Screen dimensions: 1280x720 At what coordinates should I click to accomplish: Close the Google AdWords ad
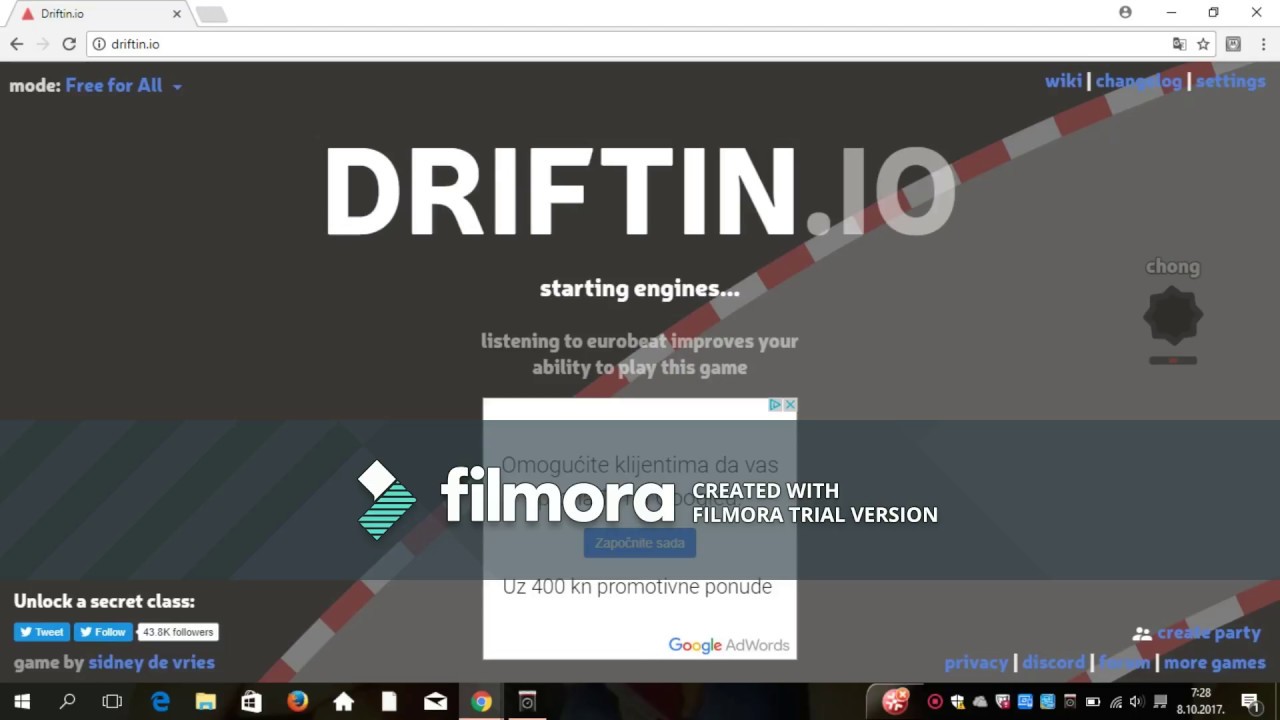coord(790,405)
